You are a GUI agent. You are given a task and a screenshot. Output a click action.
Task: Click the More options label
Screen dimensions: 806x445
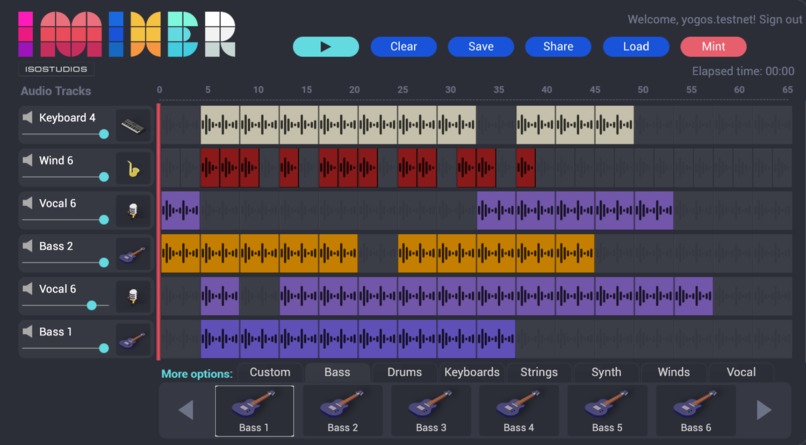(x=197, y=374)
